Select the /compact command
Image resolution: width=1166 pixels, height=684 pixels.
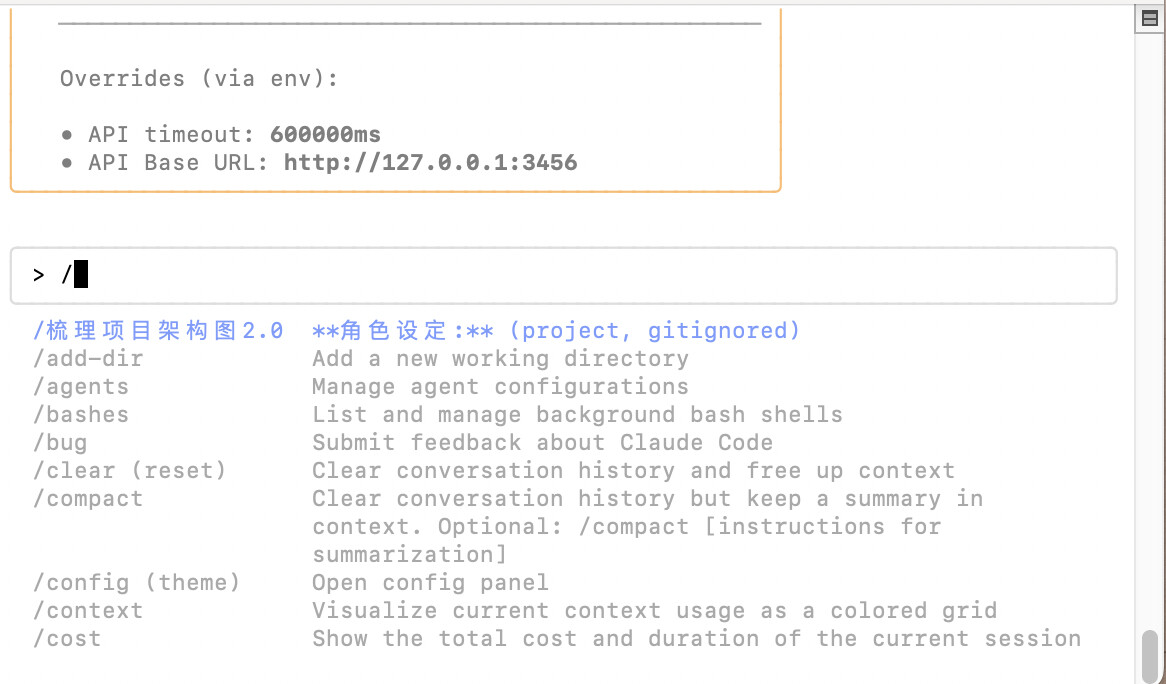point(88,498)
